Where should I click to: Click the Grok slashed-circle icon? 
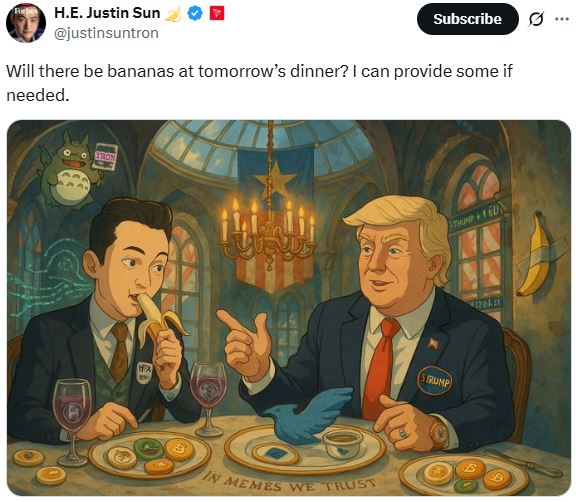536,19
